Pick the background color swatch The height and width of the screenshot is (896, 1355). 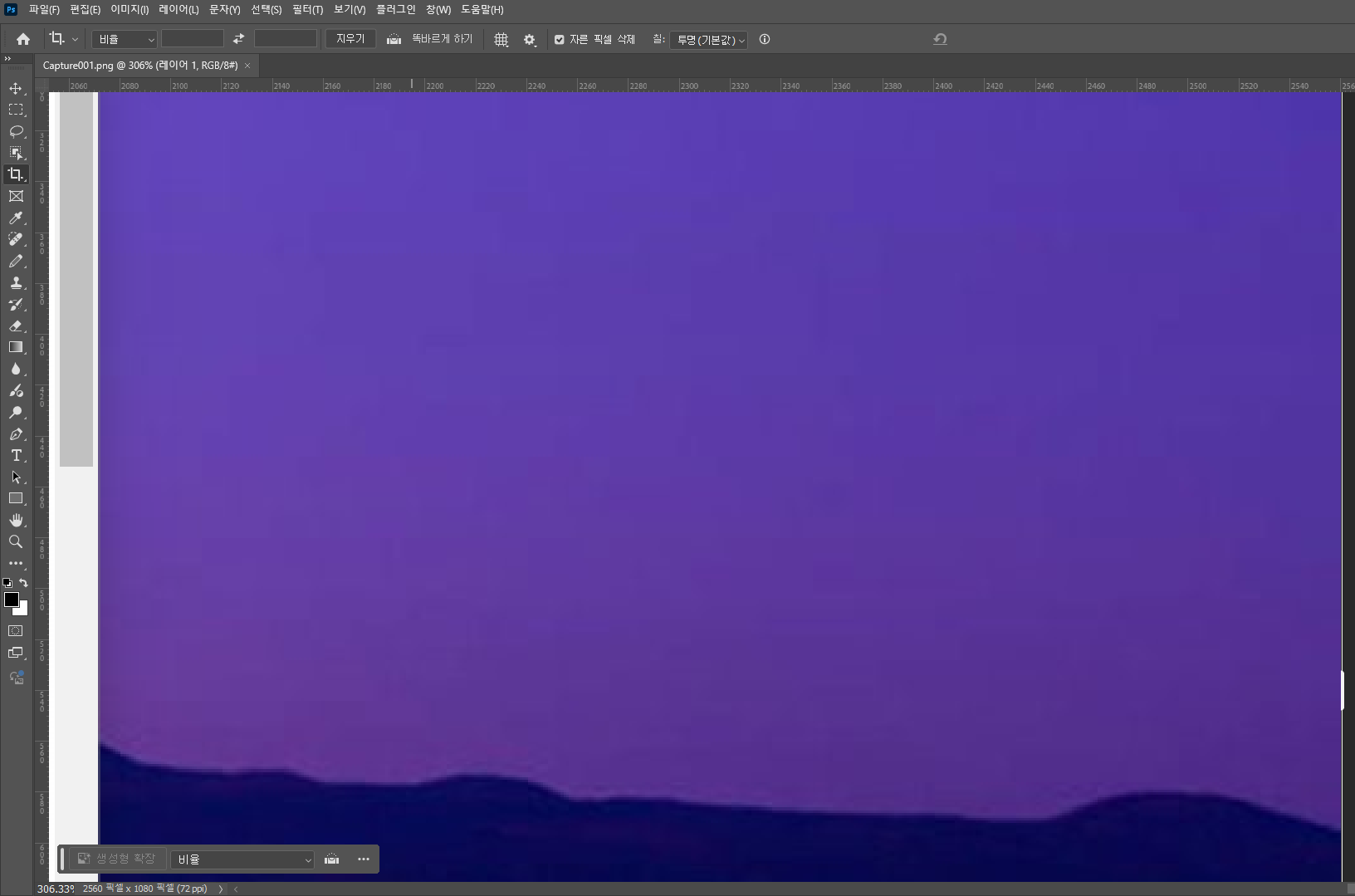(x=23, y=610)
